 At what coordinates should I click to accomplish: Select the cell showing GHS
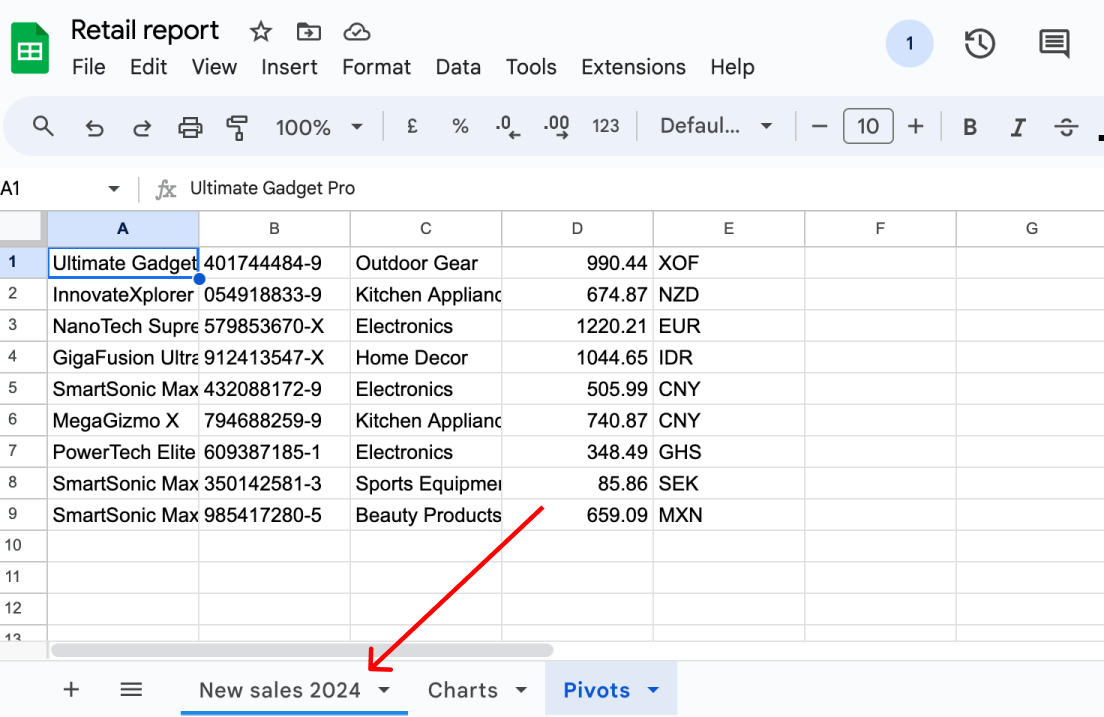pos(729,452)
